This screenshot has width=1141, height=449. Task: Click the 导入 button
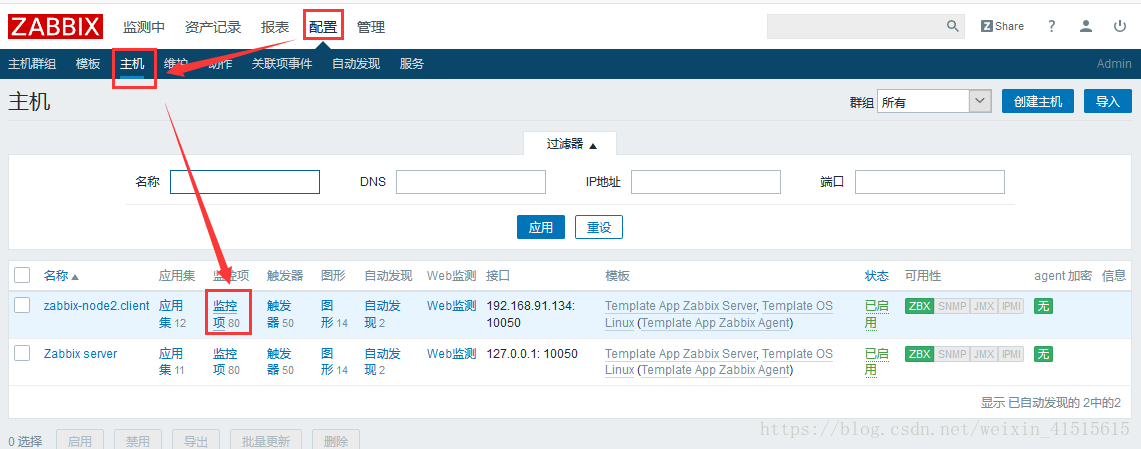[x=1108, y=101]
